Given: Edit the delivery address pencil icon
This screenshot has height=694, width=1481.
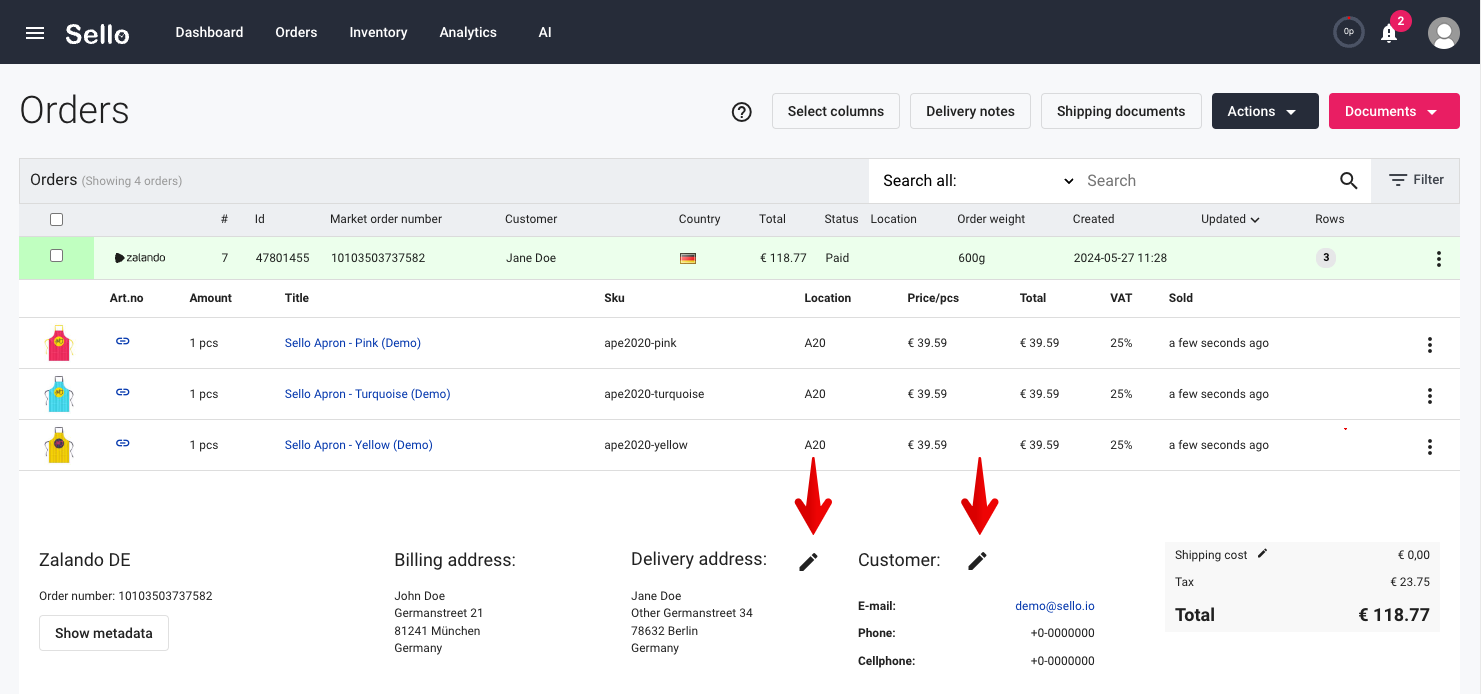Looking at the screenshot, I should [808, 562].
